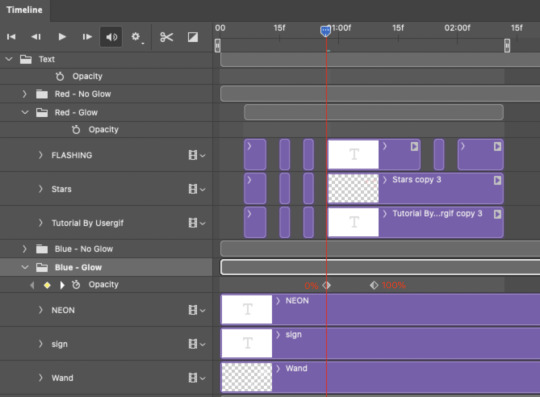Expand the Blue - No Glow group
The height and width of the screenshot is (397, 540).
[24, 249]
